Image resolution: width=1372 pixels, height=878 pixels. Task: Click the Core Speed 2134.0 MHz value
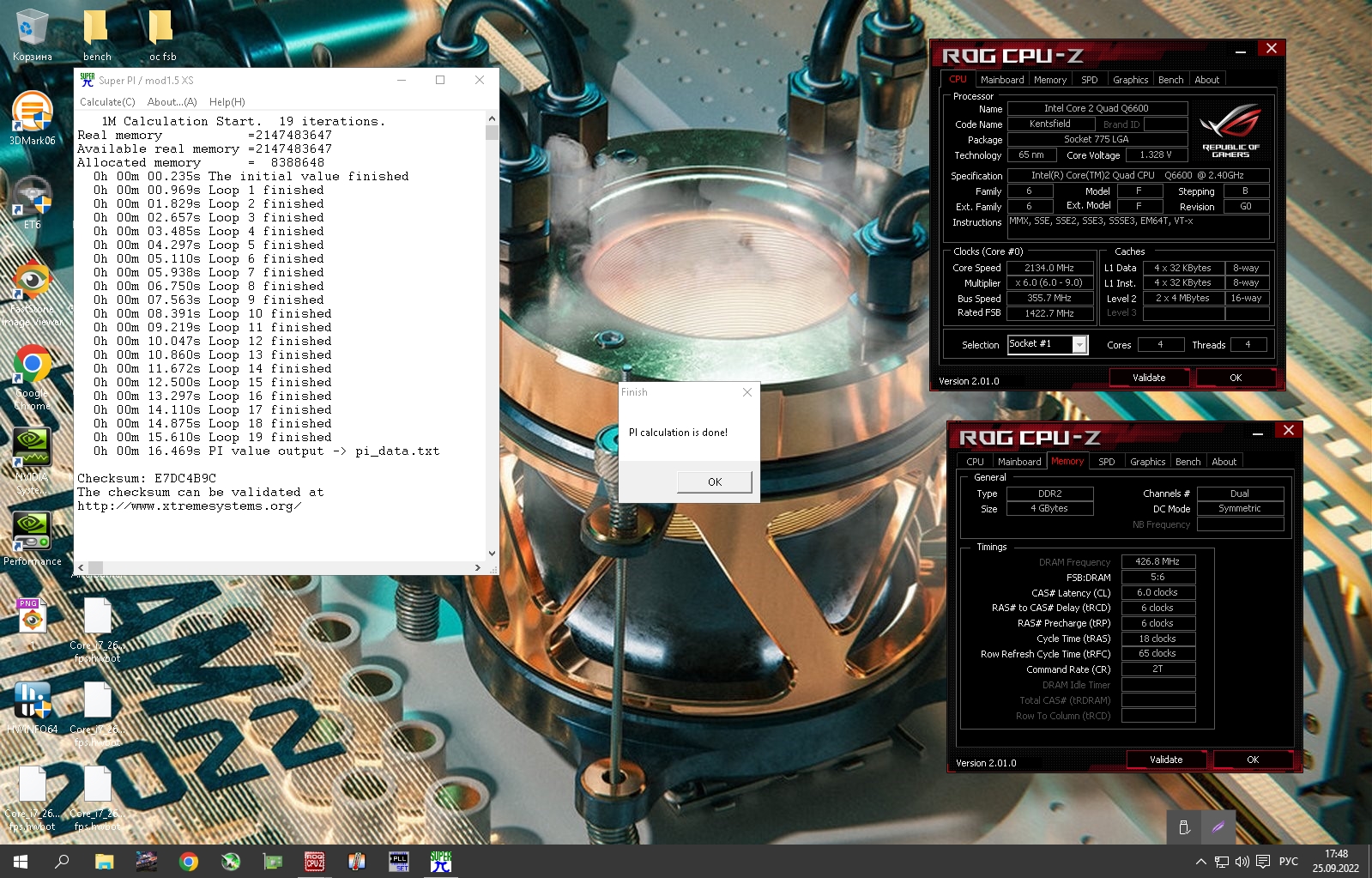click(1049, 268)
